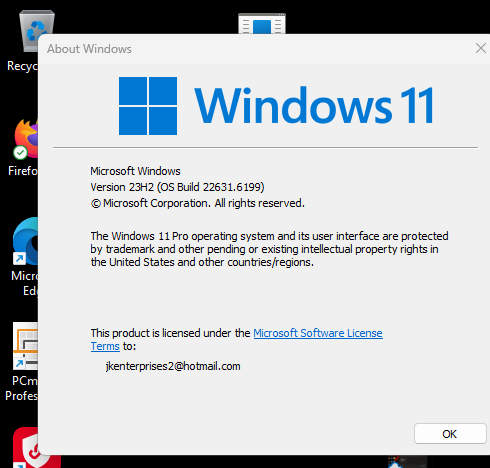Open the Microsoft Software License link
Screen dimensions: 490x468
point(318,333)
